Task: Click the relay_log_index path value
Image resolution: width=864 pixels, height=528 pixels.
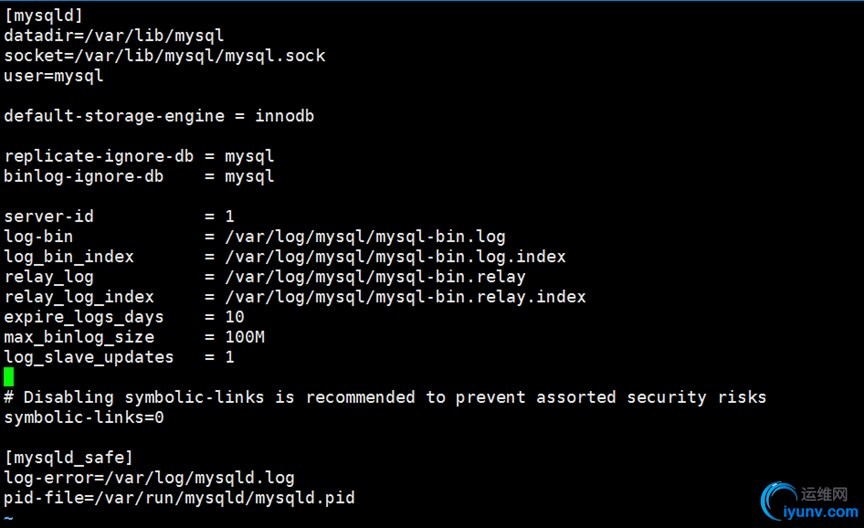Action: coord(405,297)
